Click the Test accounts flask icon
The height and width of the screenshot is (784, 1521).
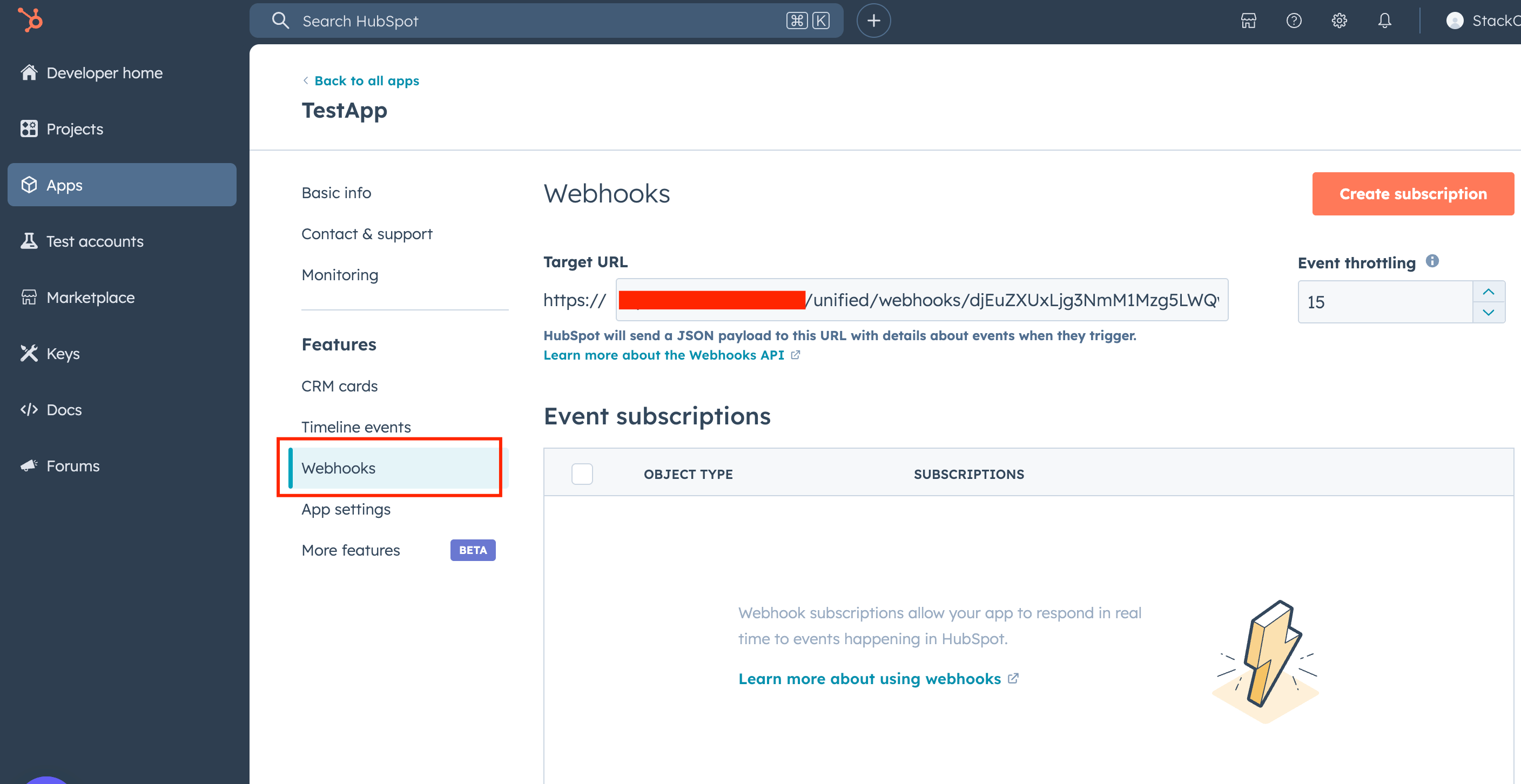point(29,241)
